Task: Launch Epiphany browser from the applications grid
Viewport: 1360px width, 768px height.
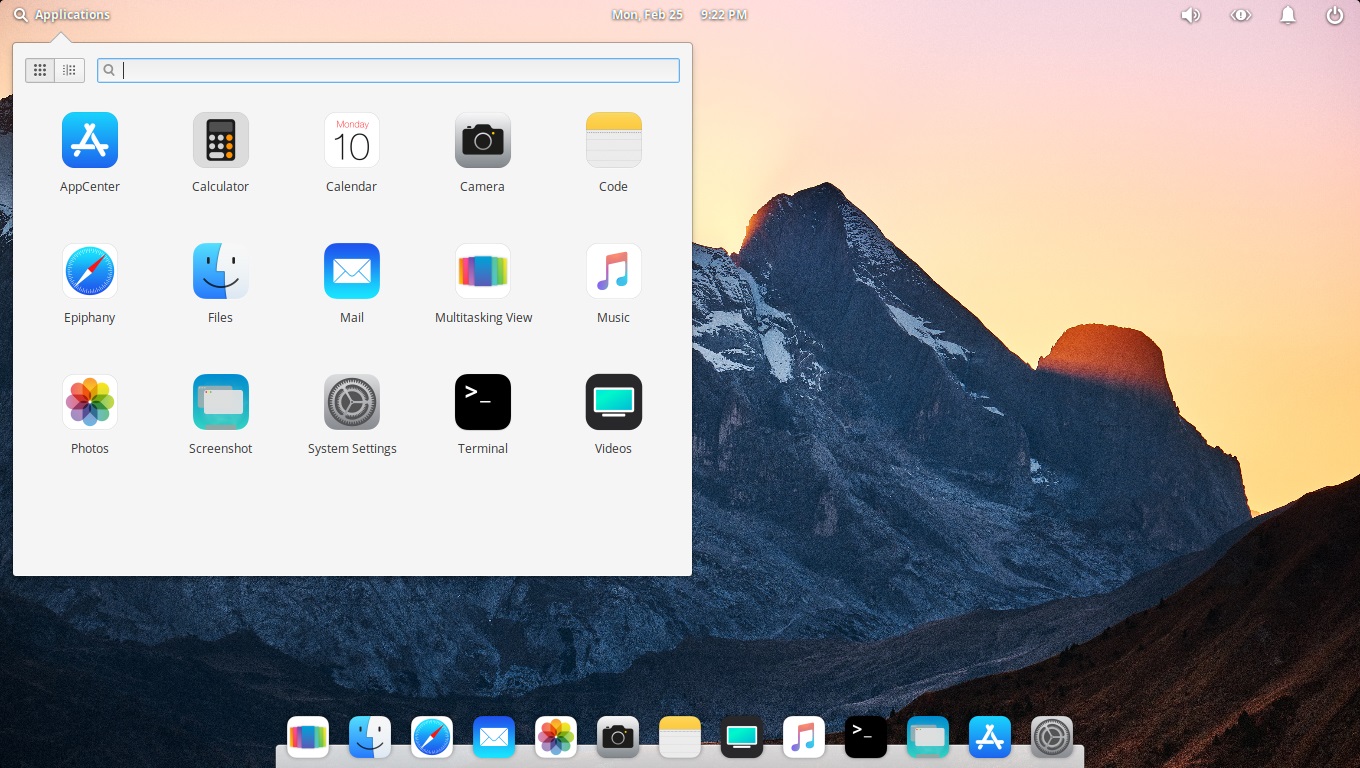Action: point(90,283)
